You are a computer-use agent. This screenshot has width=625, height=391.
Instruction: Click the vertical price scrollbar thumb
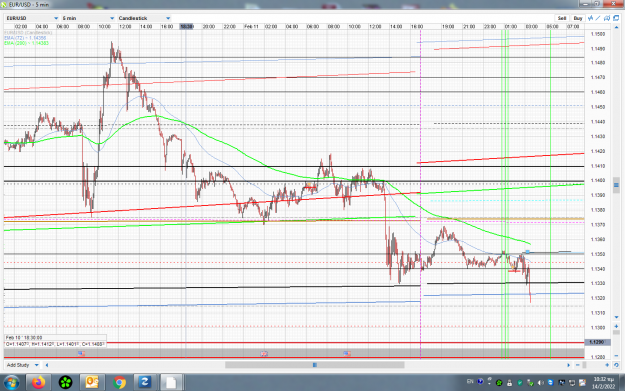pos(616,185)
